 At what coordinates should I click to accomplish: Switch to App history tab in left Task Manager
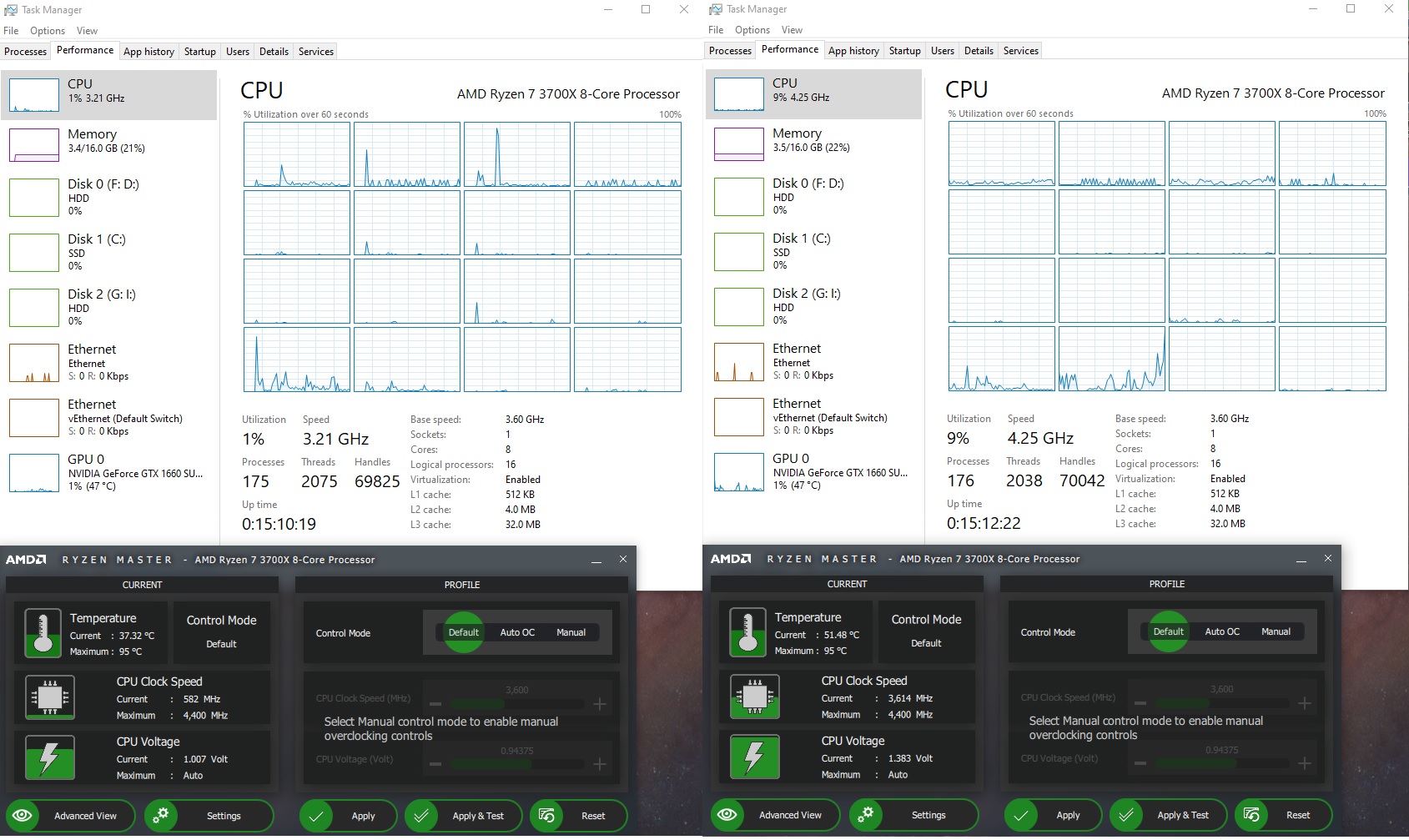148,52
